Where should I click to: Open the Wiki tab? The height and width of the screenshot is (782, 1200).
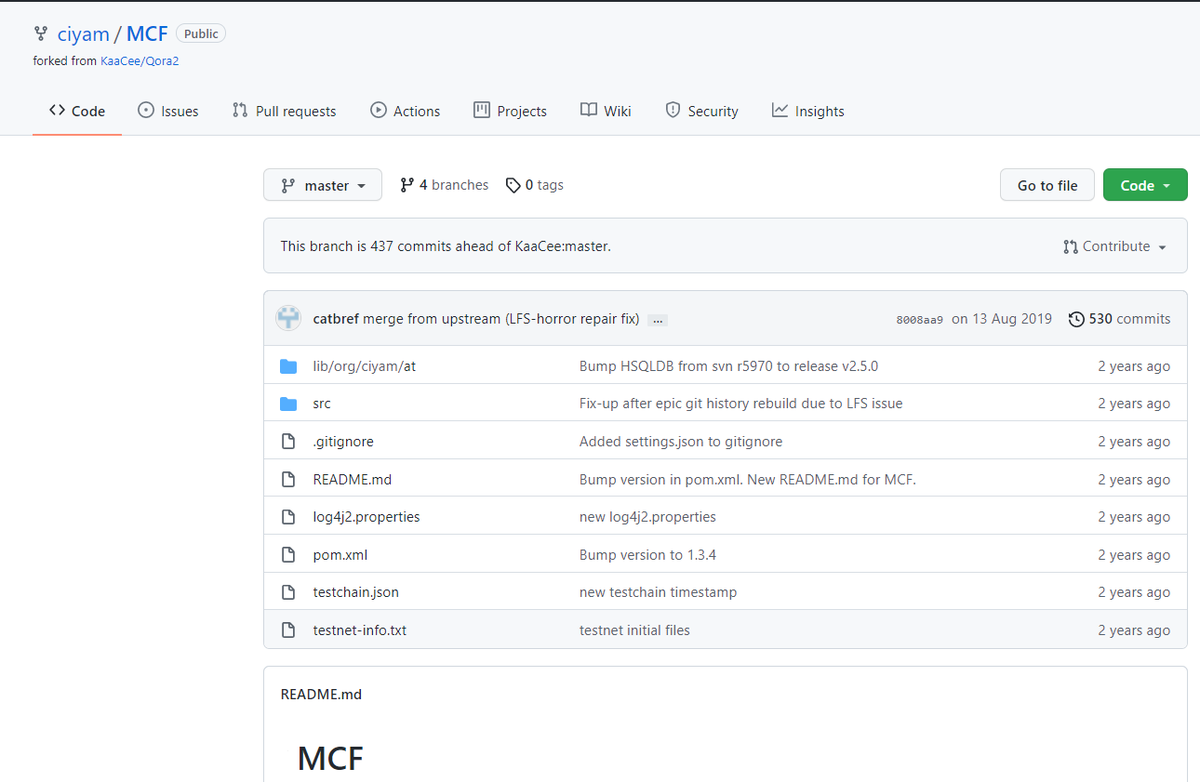coord(606,111)
